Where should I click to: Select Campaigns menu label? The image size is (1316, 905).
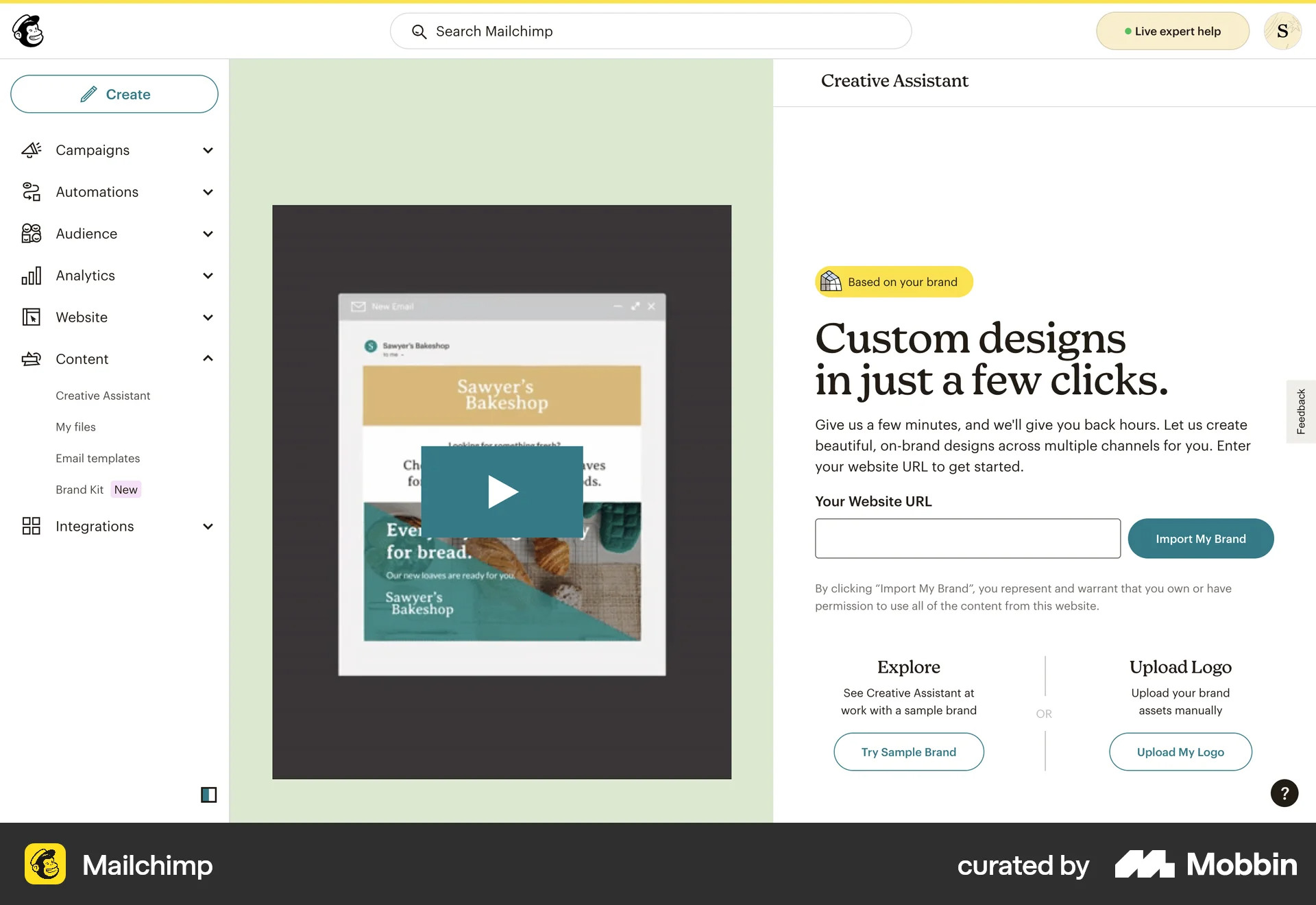(93, 150)
